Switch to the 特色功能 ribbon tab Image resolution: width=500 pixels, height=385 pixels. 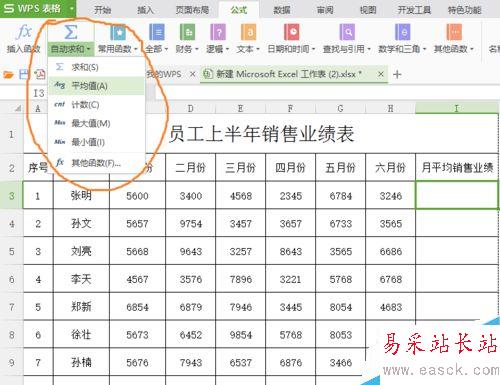point(465,9)
